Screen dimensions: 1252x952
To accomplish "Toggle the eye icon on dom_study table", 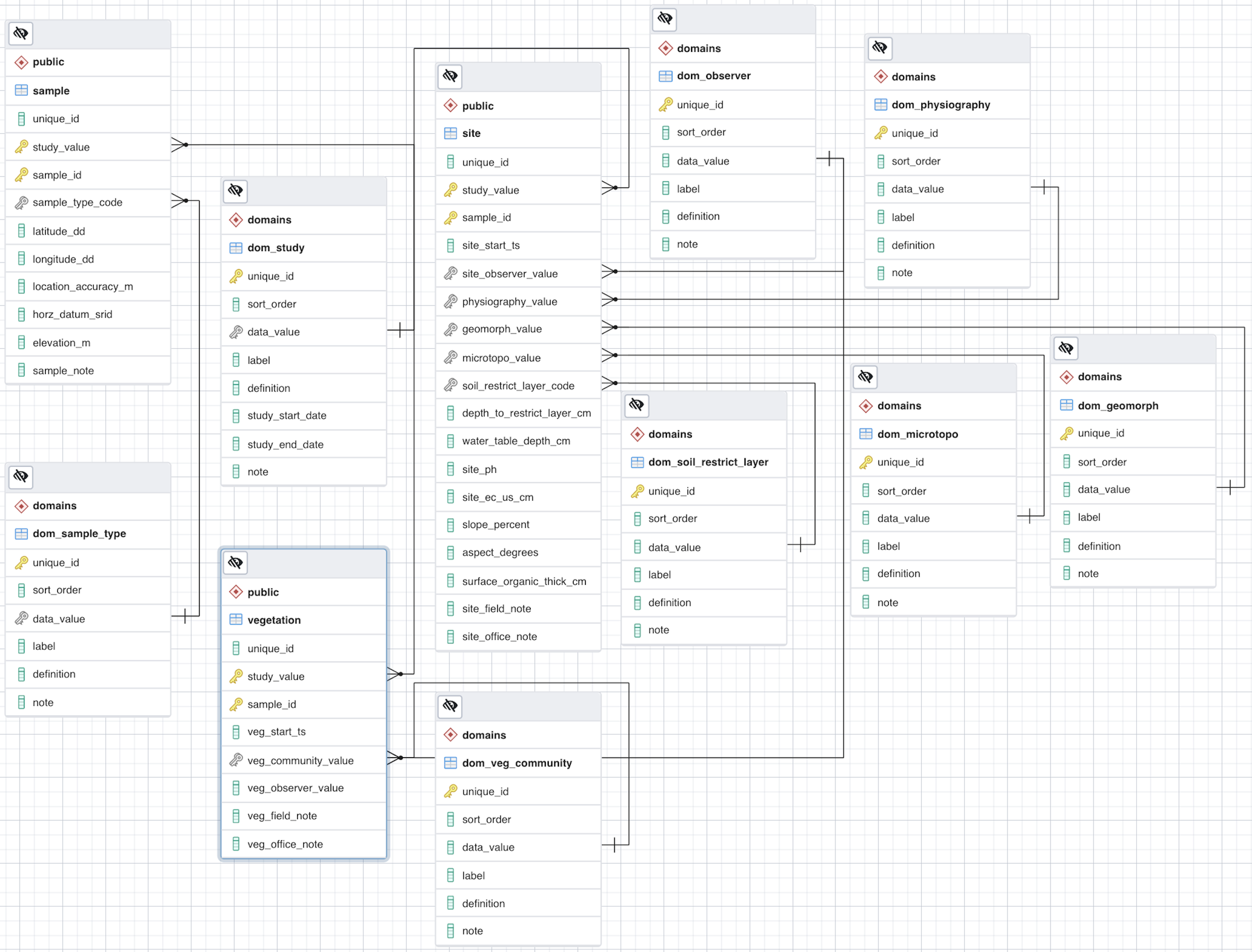I will (x=235, y=191).
